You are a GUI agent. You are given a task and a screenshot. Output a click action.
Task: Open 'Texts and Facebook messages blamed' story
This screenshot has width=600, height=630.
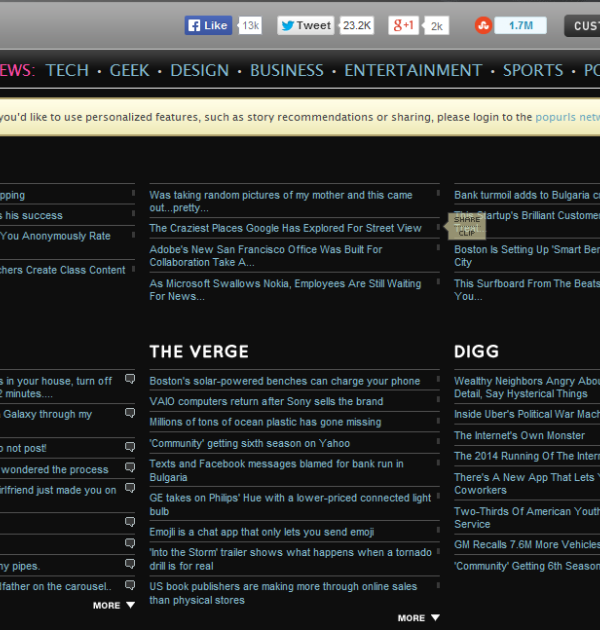(x=276, y=470)
